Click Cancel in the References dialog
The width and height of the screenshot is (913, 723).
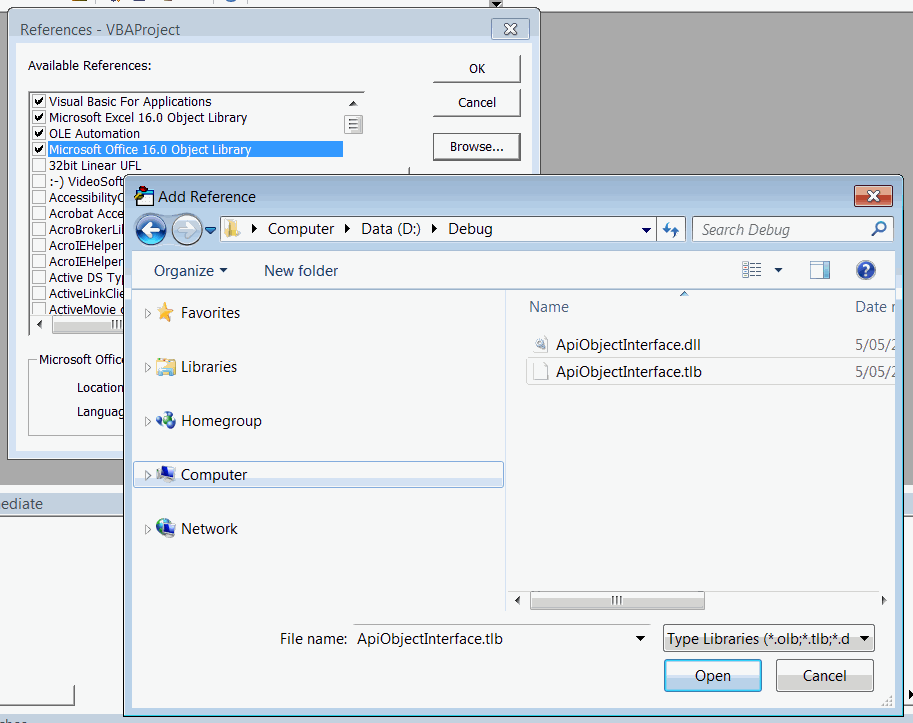click(477, 102)
